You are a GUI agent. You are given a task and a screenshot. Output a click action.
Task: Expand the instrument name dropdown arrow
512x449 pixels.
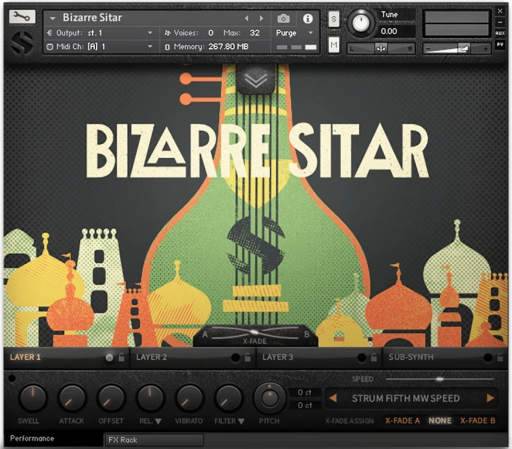(x=52, y=18)
